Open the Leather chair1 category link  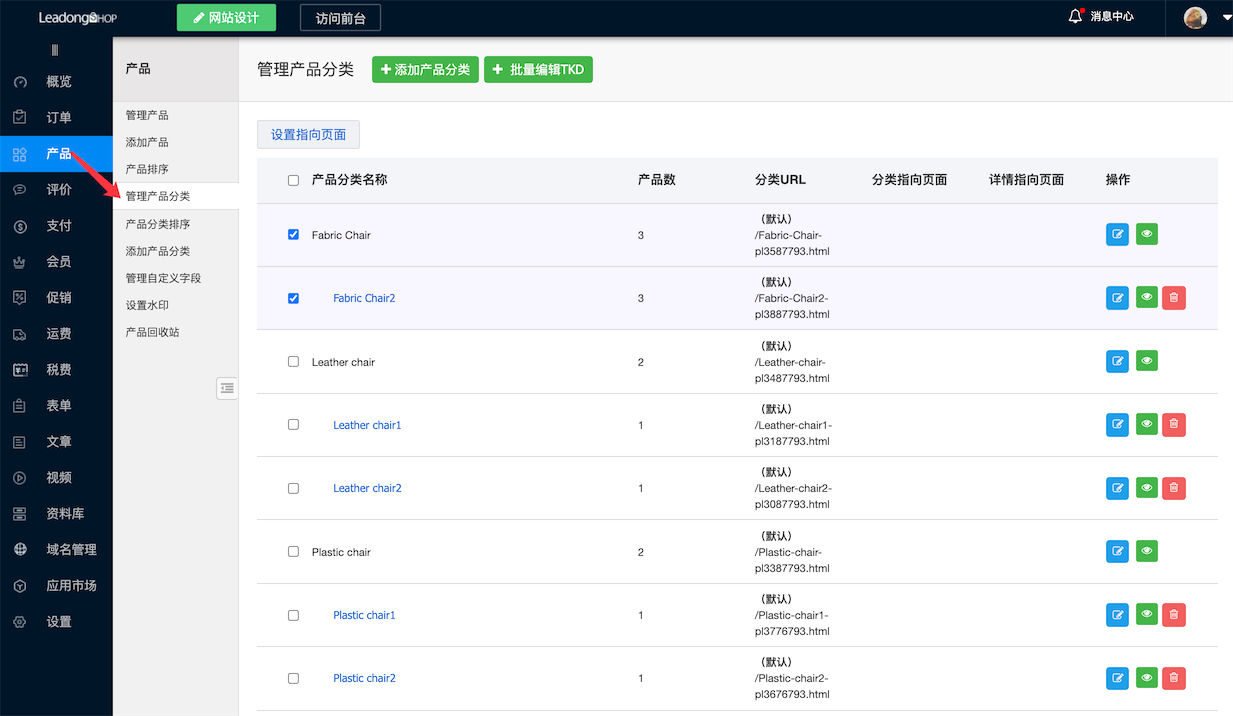[x=366, y=424]
